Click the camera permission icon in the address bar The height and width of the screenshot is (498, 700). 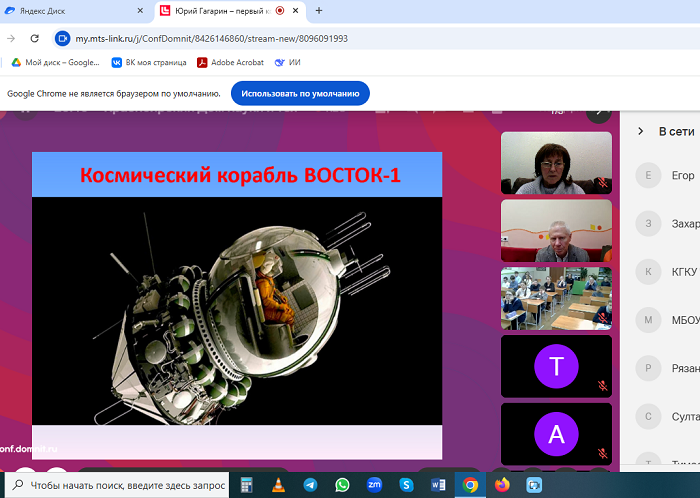click(x=61, y=38)
